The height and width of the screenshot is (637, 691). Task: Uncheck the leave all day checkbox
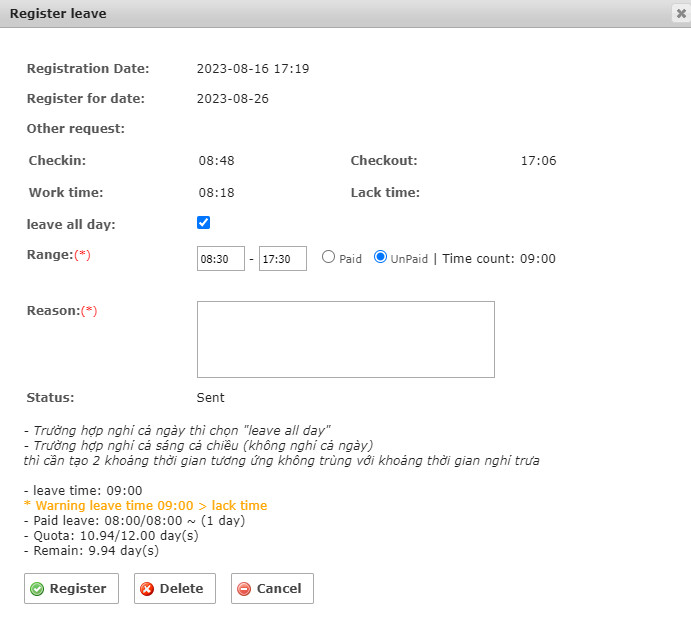click(203, 223)
